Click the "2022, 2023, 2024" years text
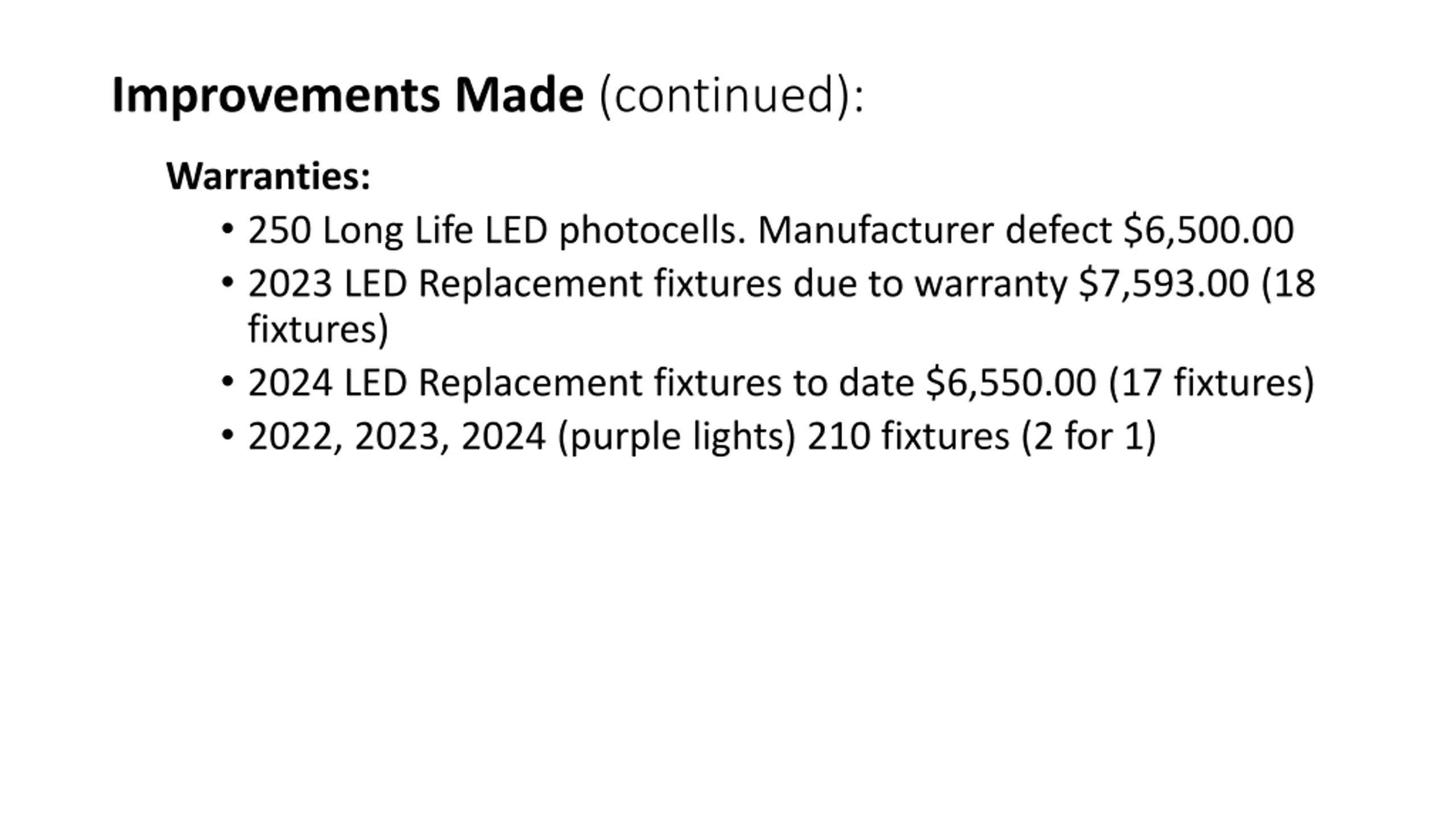This screenshot has height=819, width=1456. (x=397, y=437)
